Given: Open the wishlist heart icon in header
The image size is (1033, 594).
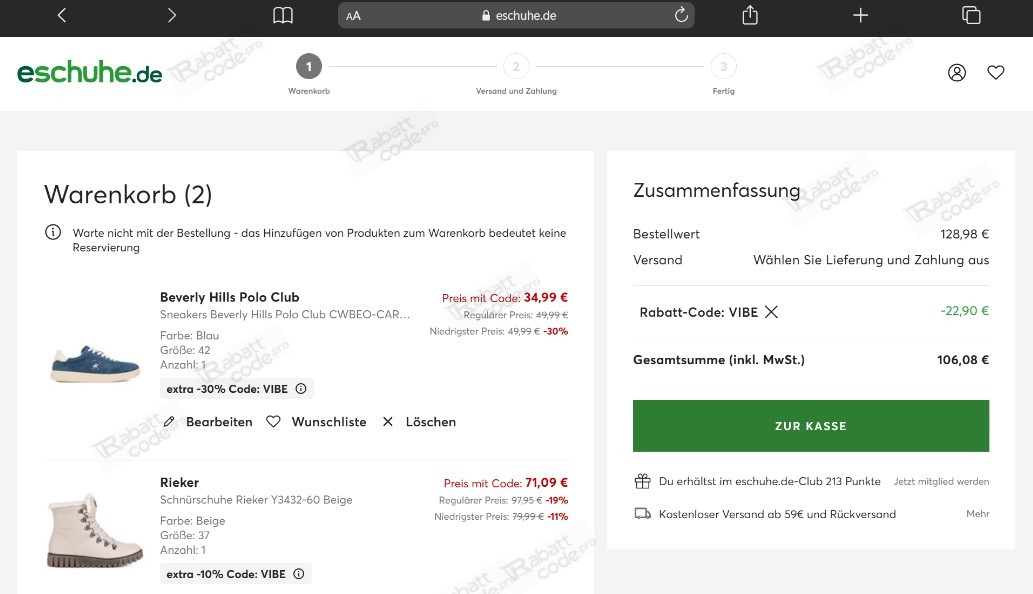Looking at the screenshot, I should (x=995, y=72).
